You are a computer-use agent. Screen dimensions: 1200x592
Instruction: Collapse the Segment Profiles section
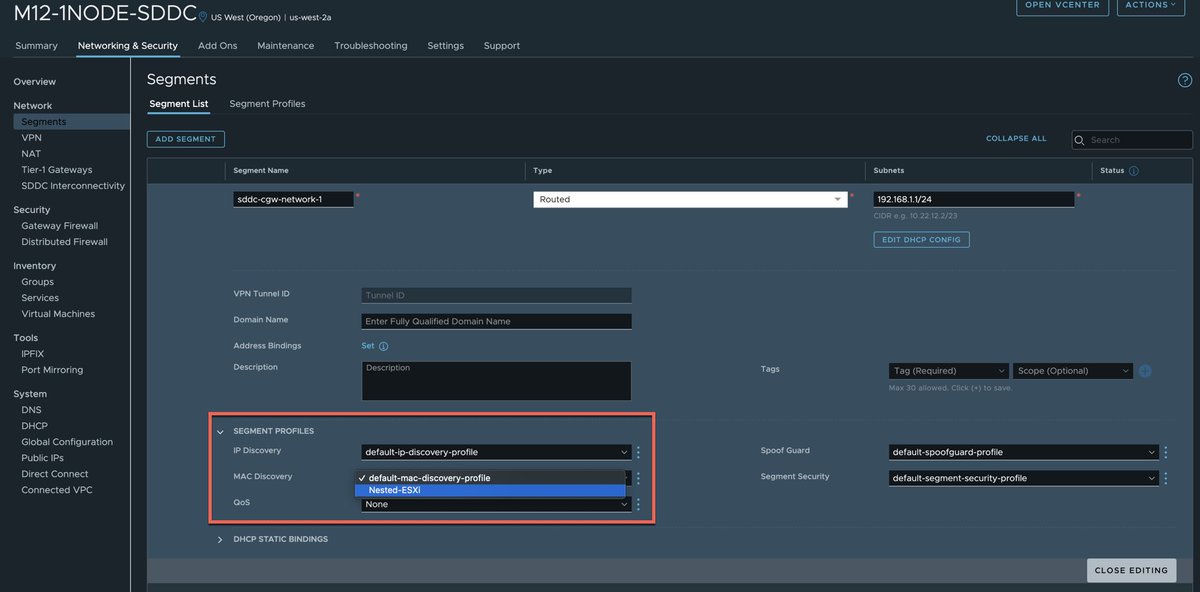point(220,431)
